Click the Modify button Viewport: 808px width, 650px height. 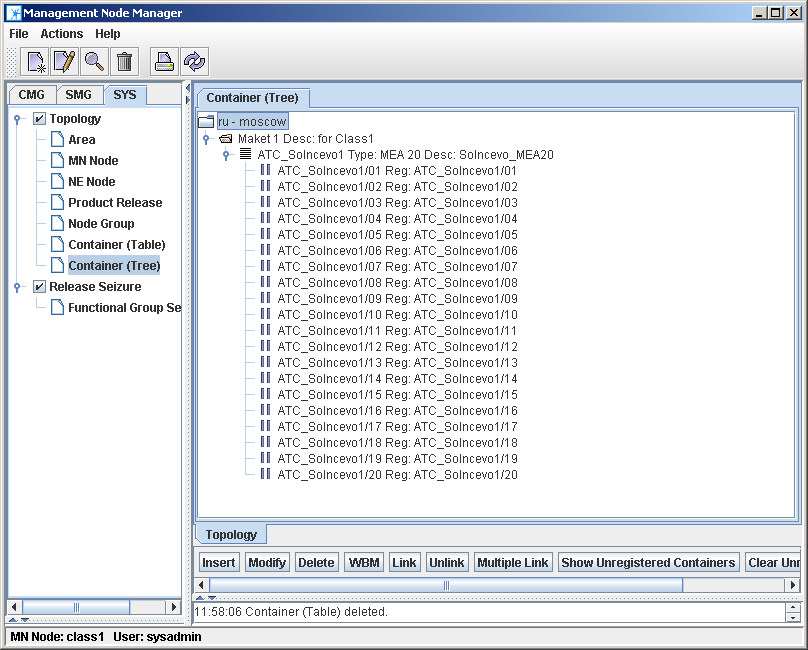click(x=267, y=562)
